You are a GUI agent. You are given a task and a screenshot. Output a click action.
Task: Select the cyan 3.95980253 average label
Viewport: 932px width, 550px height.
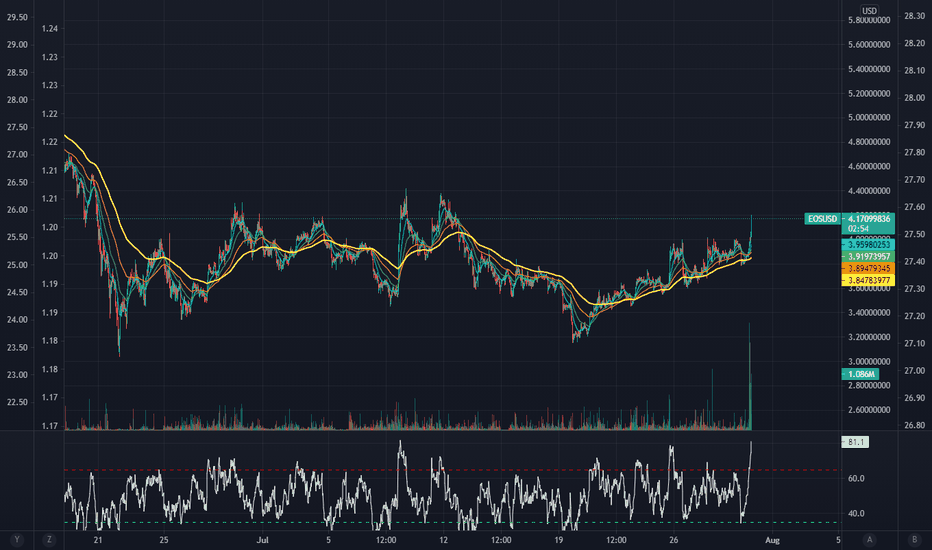868,244
